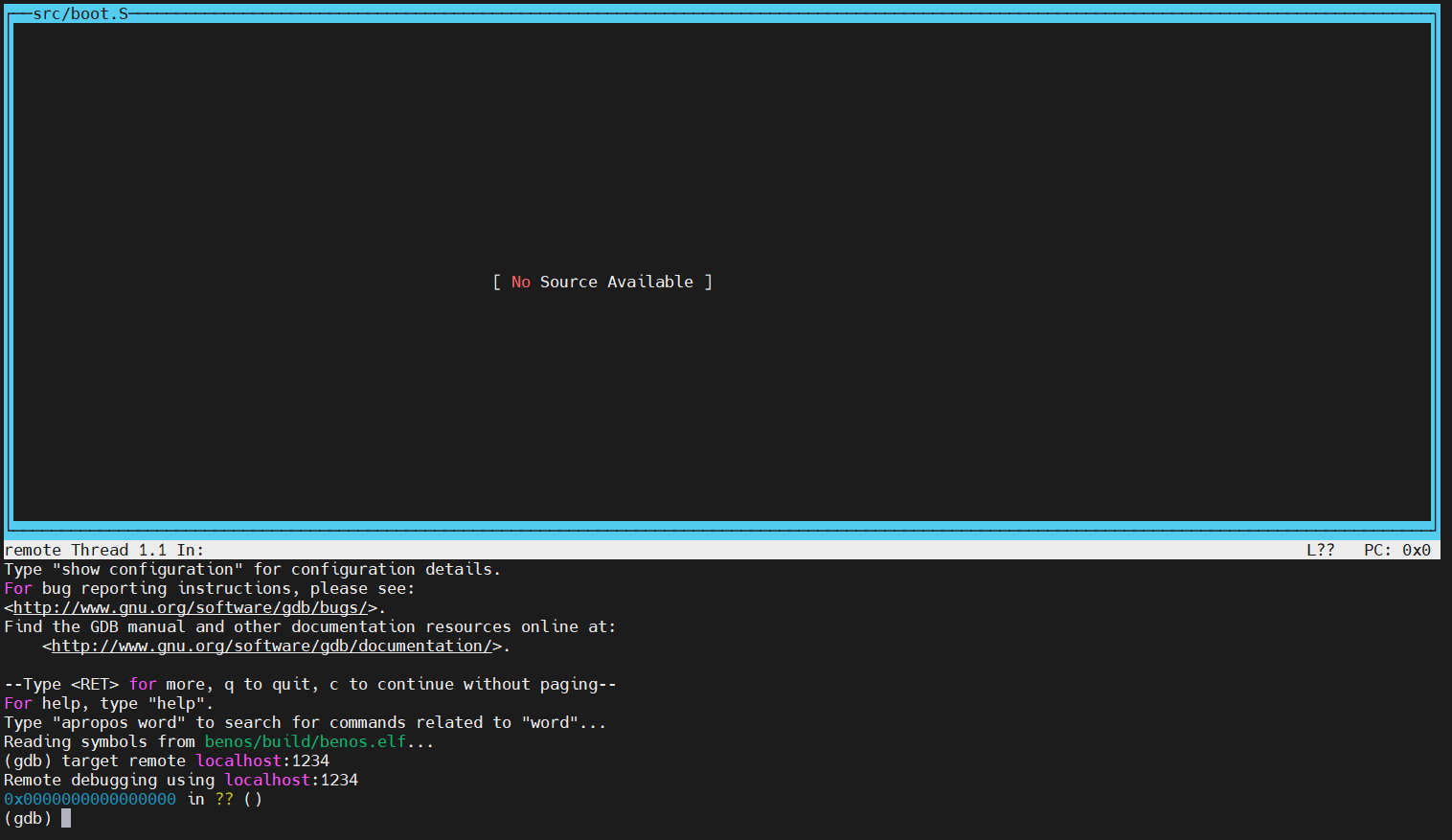Click the 'Type "show configuration"' line

click(253, 569)
